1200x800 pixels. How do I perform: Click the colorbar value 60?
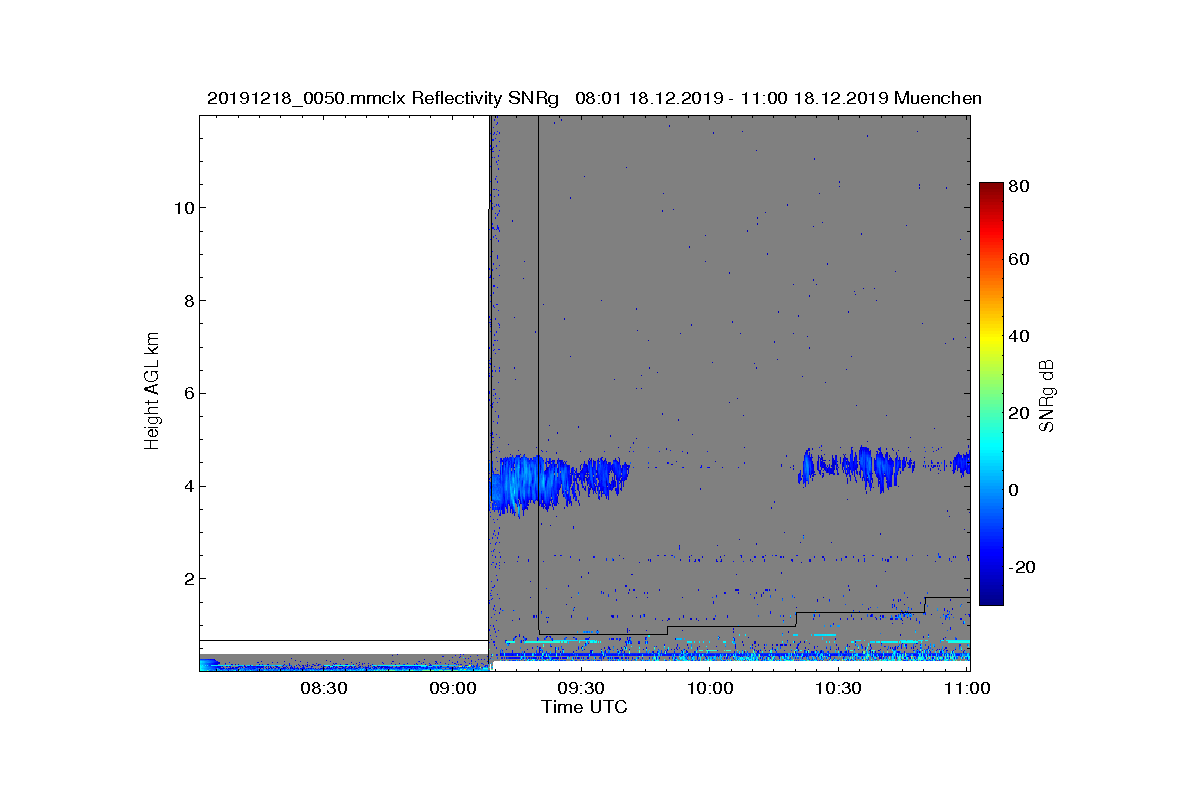click(x=1019, y=260)
